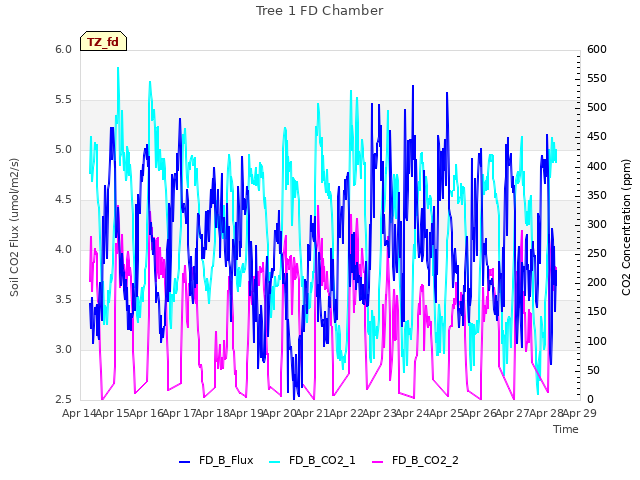Viewport: 640px width, 480px height.
Task: Click the 0 right axis tick label
Action: [590, 400]
